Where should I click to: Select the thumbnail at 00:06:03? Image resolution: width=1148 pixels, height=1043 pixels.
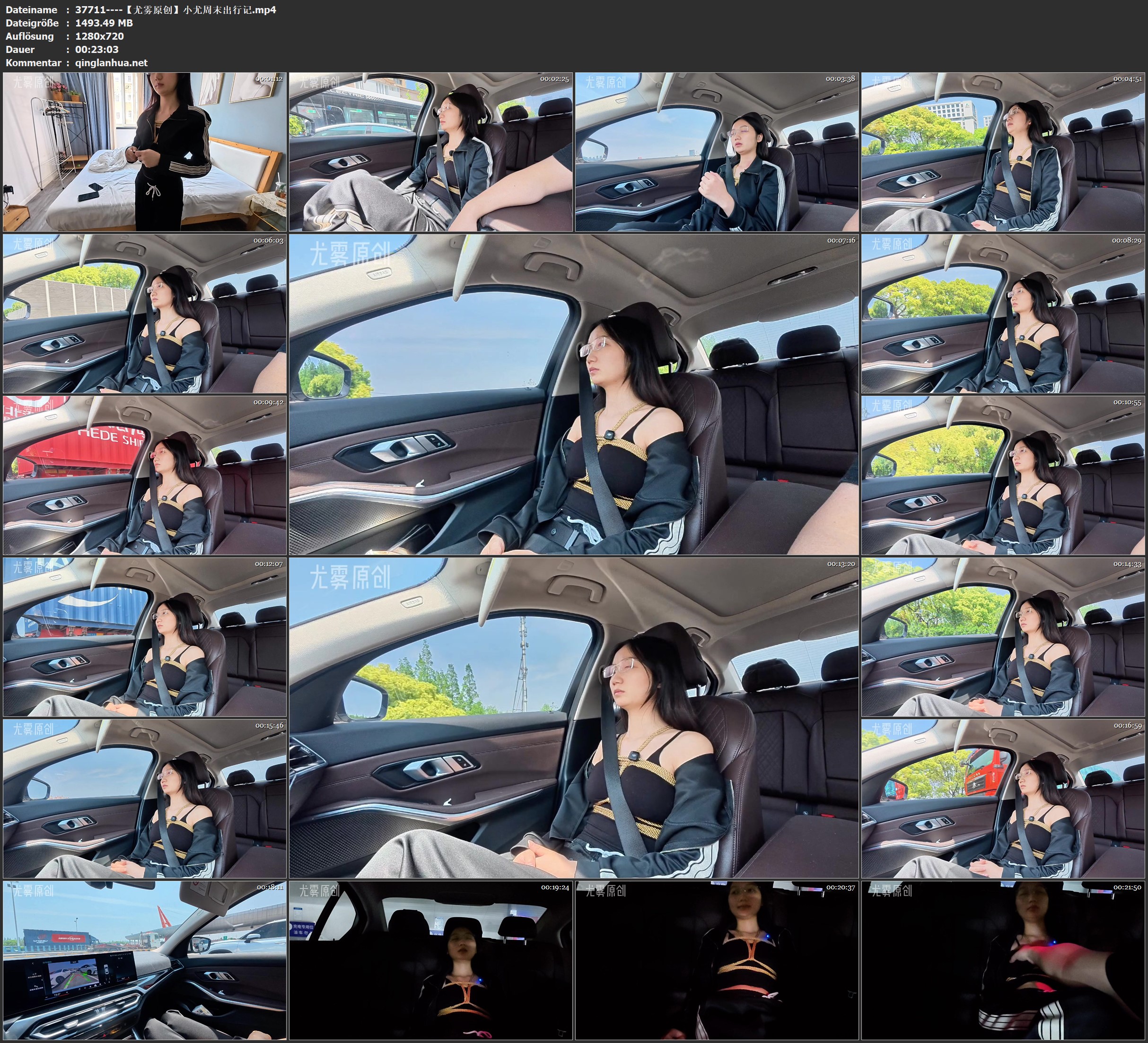click(x=145, y=313)
